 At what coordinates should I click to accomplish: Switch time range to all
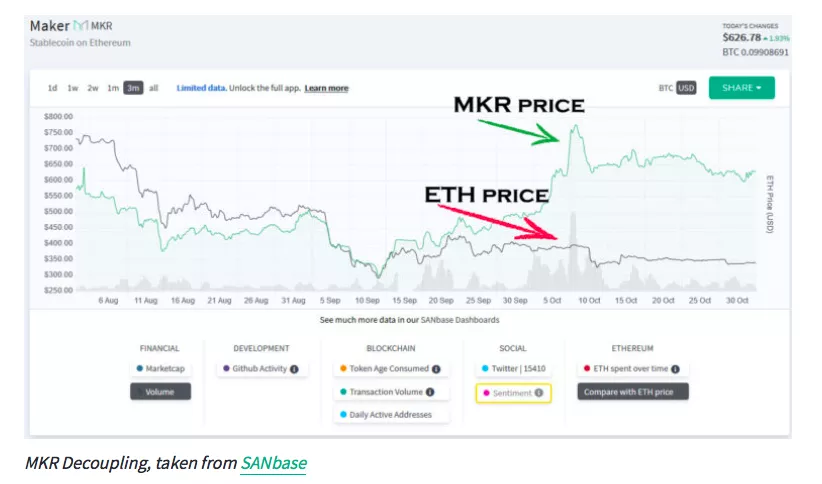tap(153, 88)
